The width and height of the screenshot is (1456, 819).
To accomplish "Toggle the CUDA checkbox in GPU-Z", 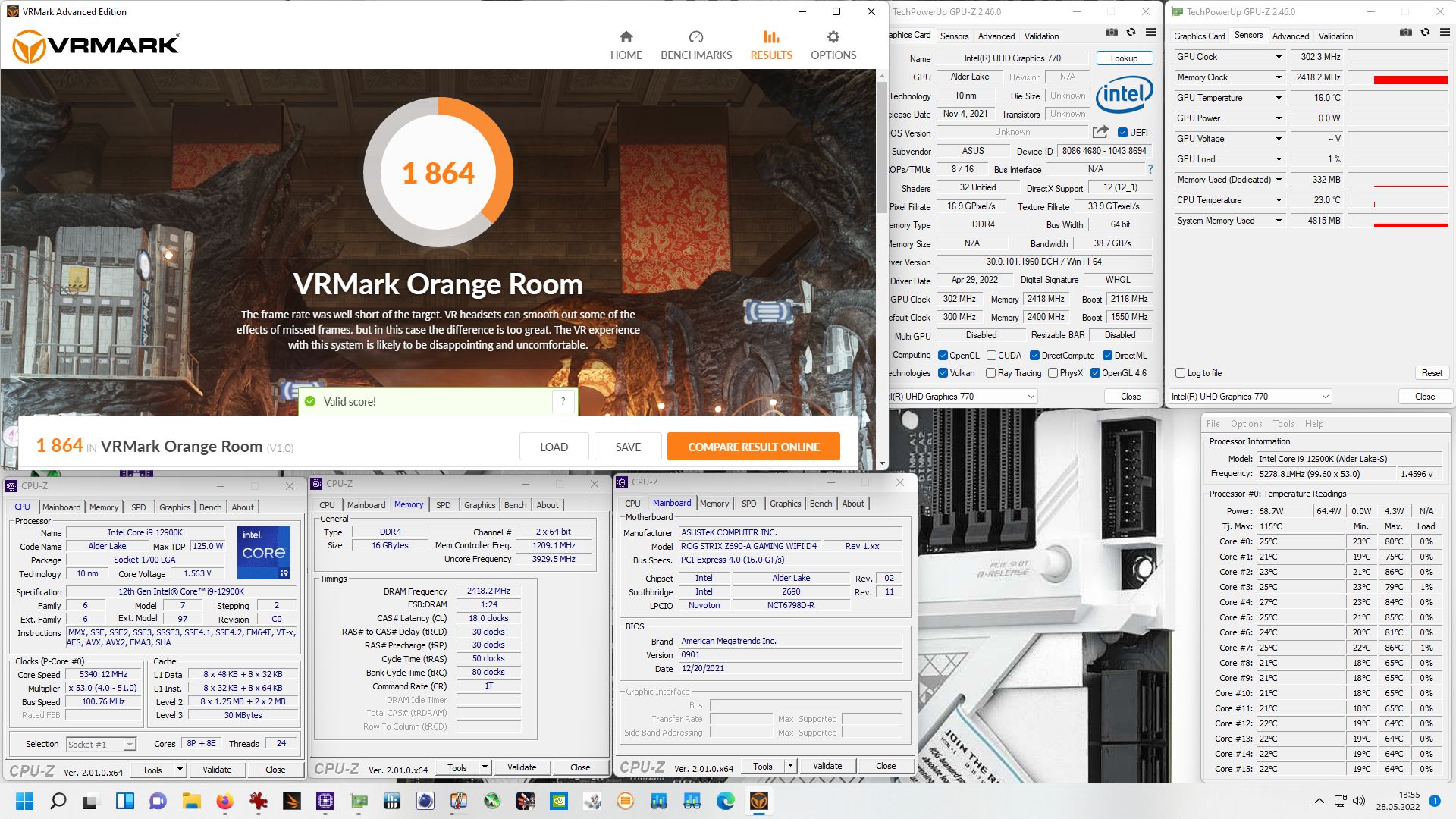I will click(991, 356).
